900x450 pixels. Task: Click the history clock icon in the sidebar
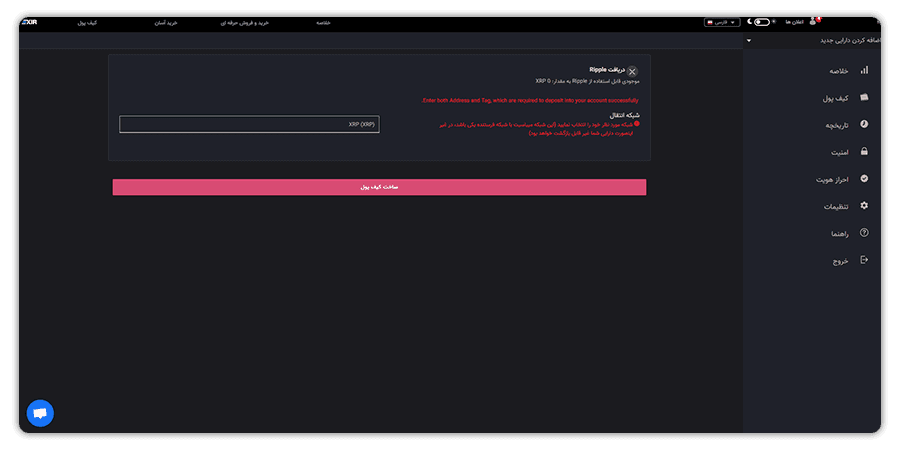[x=864, y=124]
